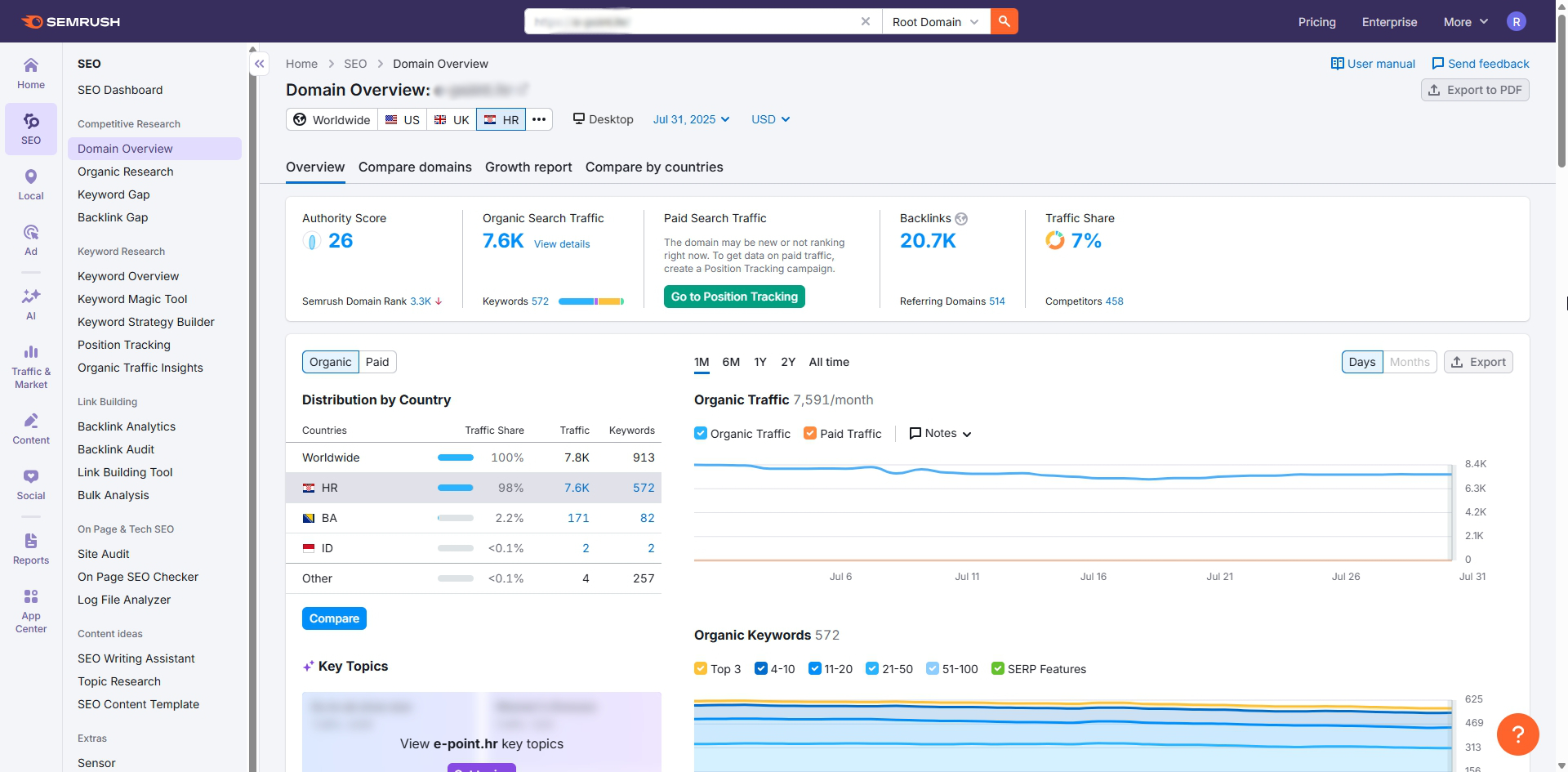Uncheck the Paid Traffic chart checkbox
This screenshot has height=772, width=1568.
tap(810, 433)
